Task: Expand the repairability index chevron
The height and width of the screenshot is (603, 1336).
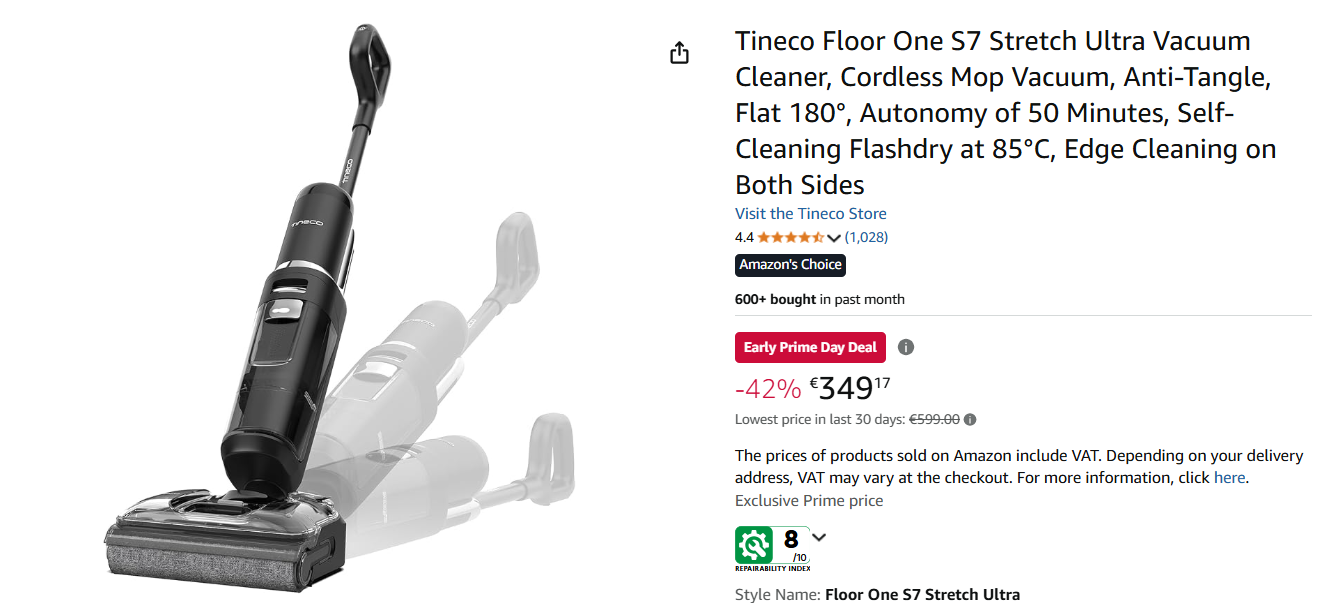Action: [x=820, y=538]
